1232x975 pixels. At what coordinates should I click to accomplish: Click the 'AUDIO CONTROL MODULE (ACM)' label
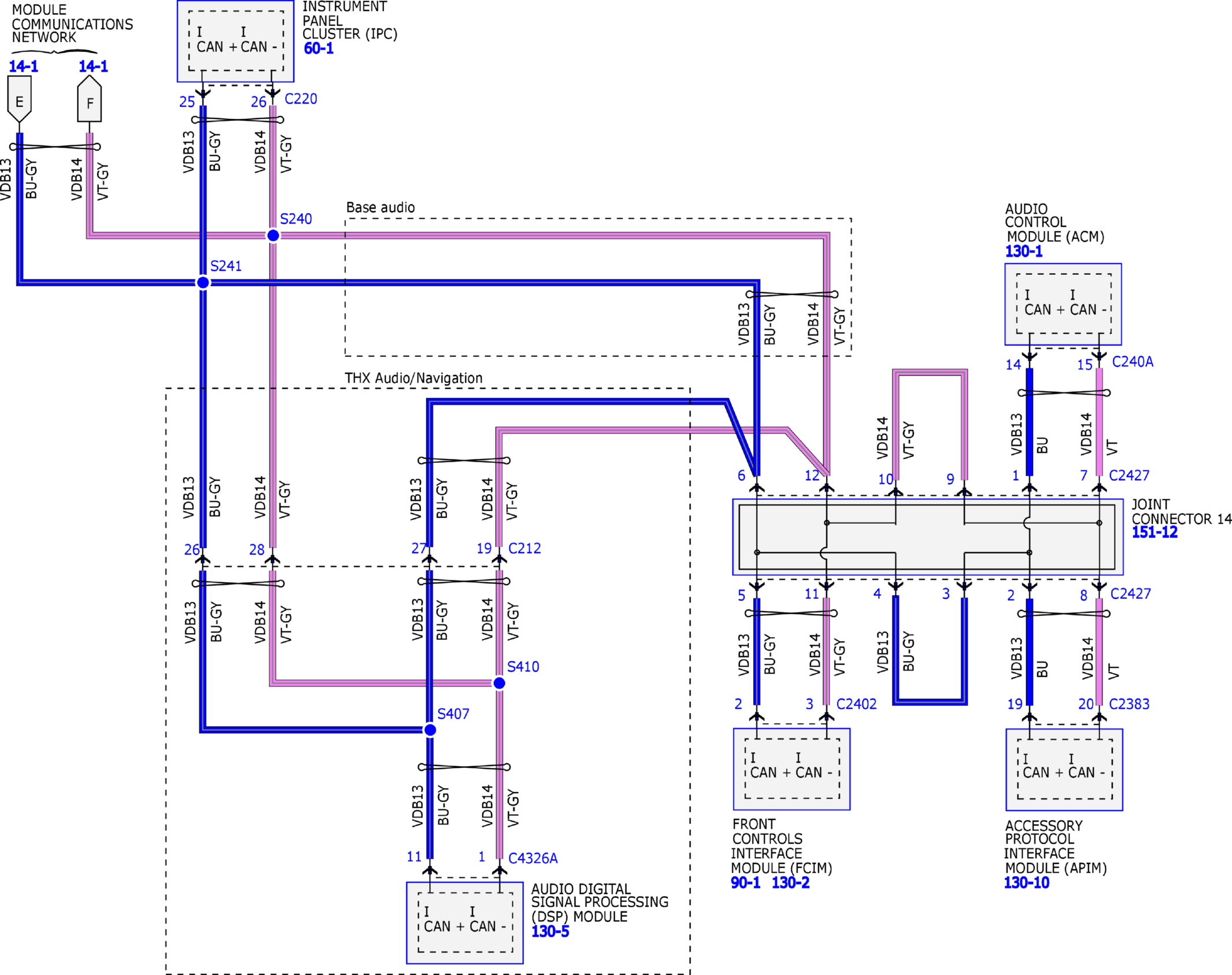coord(1054,223)
